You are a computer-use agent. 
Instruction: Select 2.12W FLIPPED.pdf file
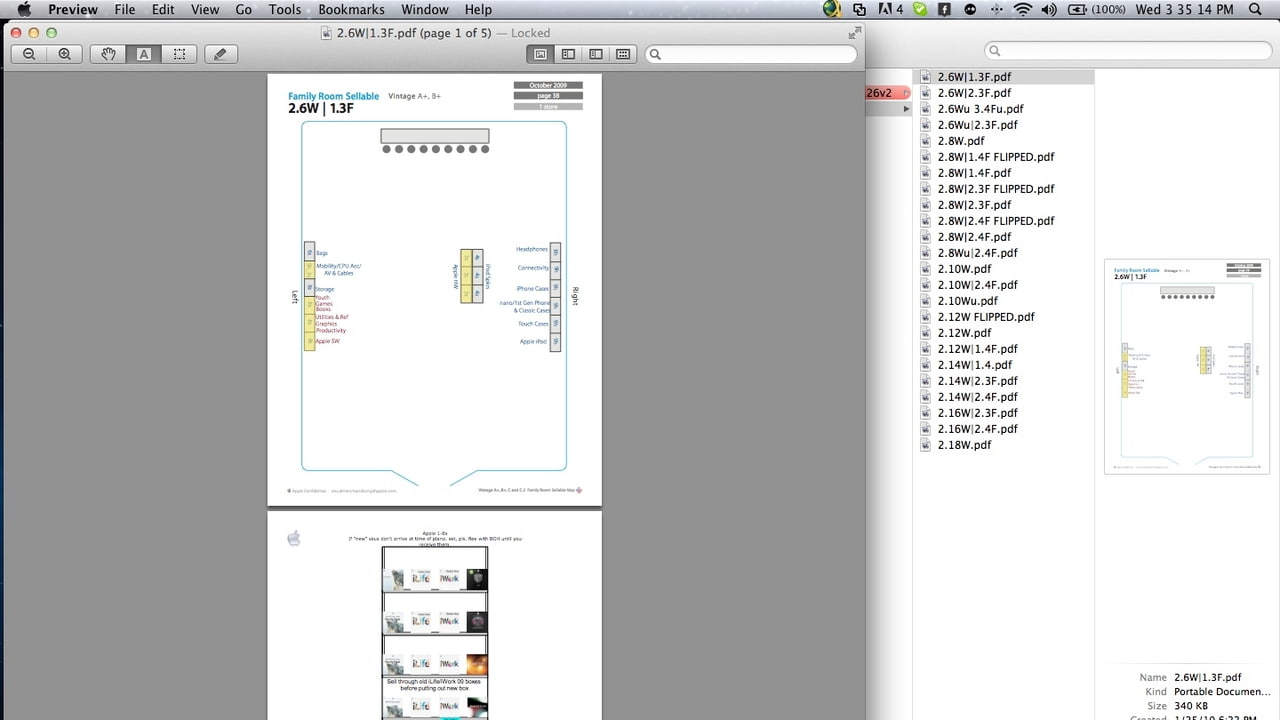[986, 317]
